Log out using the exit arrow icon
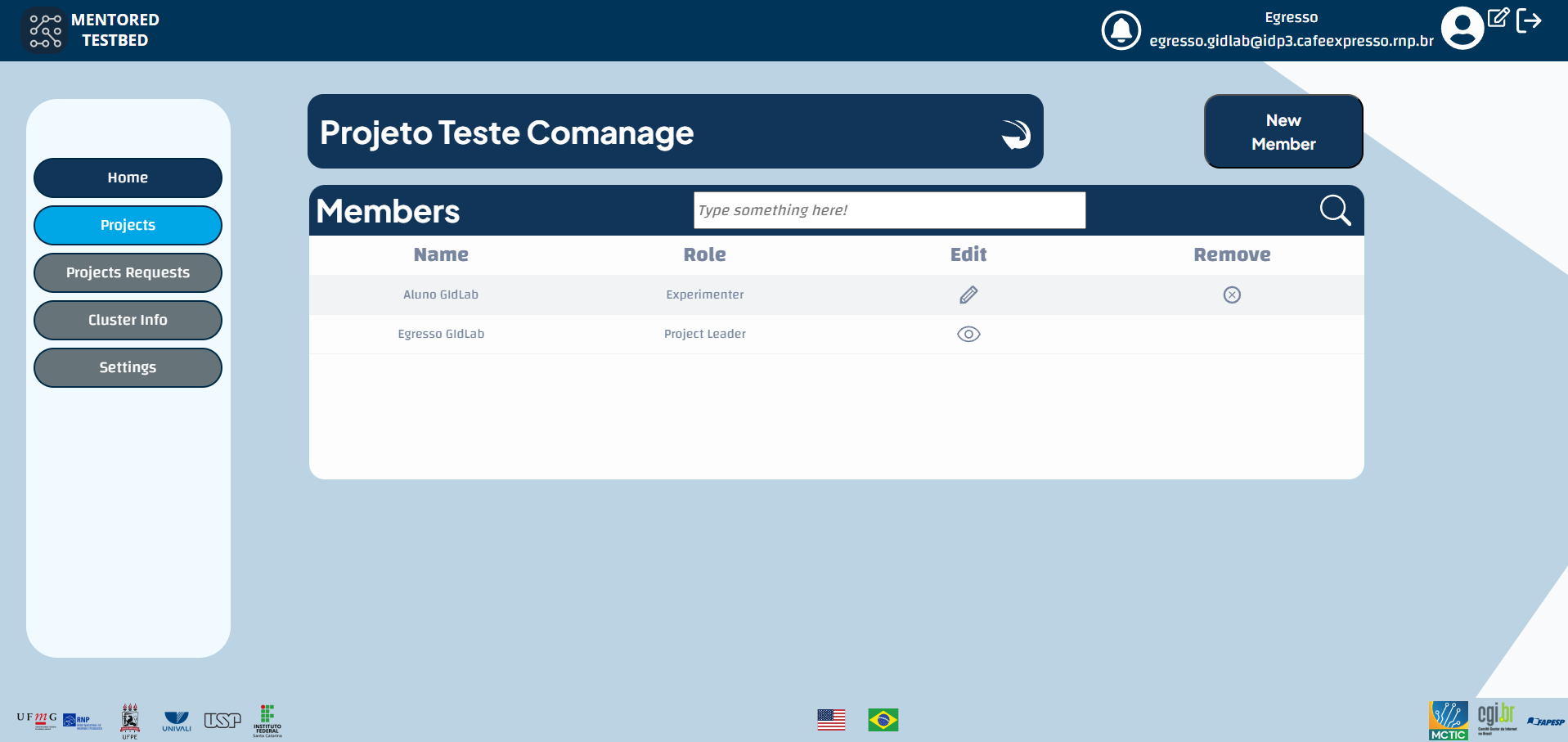 click(x=1530, y=21)
